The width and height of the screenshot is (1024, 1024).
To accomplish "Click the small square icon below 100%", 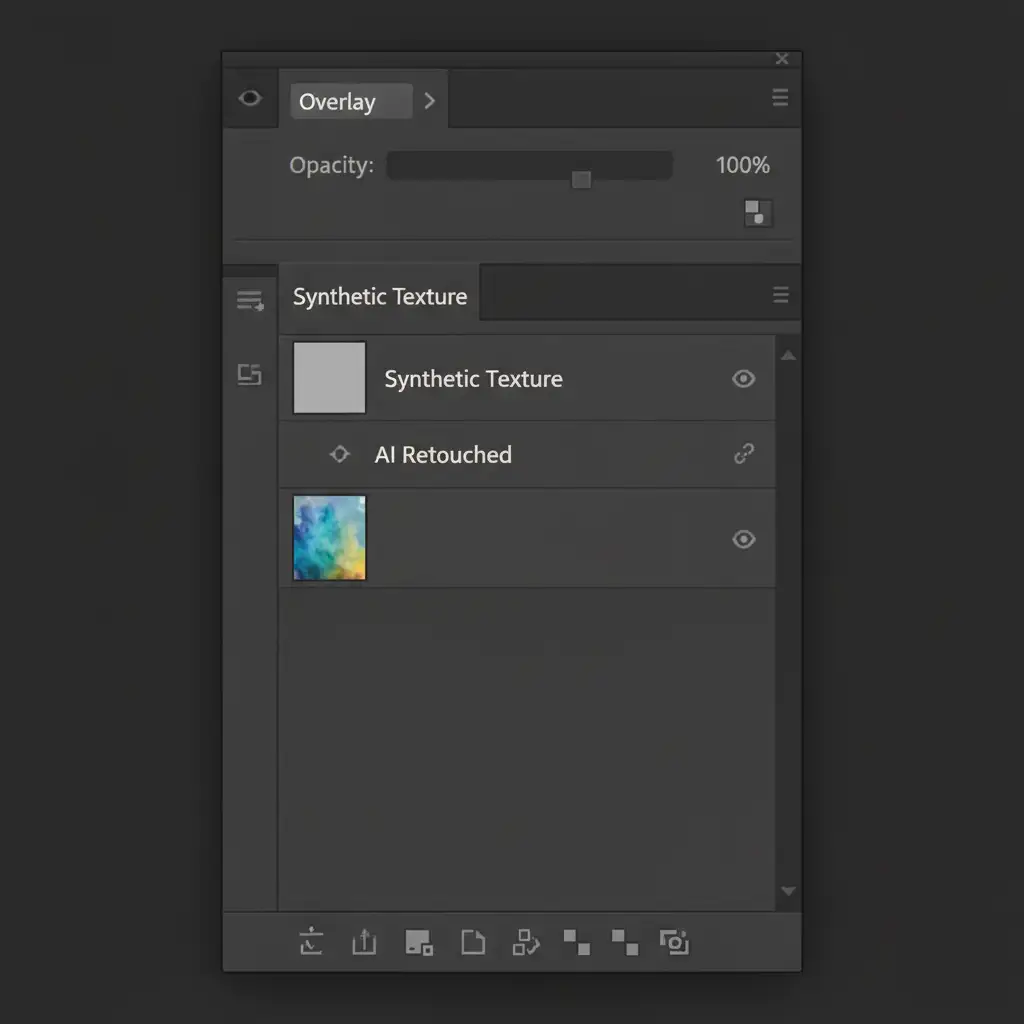I will tap(758, 213).
